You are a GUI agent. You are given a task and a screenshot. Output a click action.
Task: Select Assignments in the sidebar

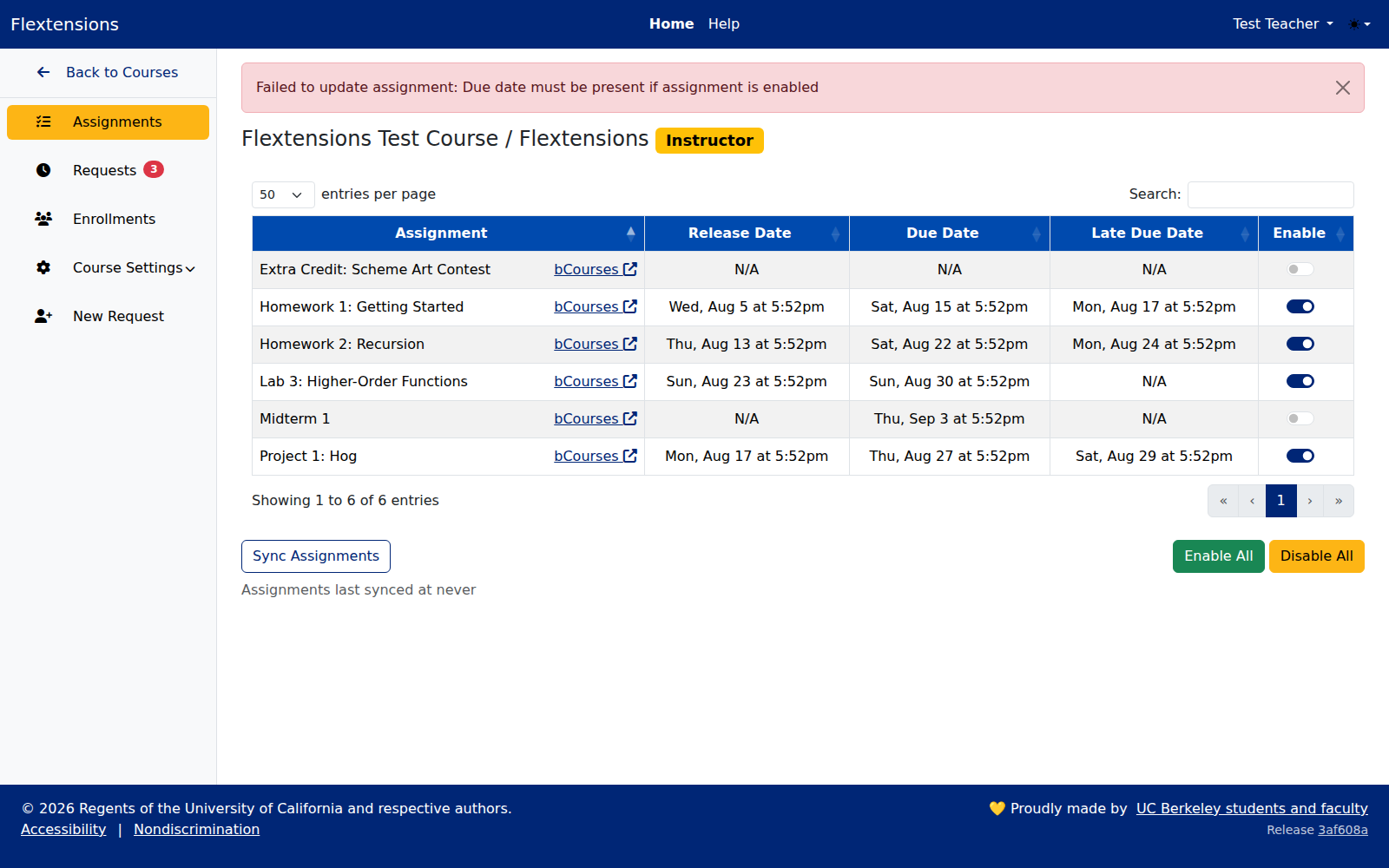[x=108, y=122]
